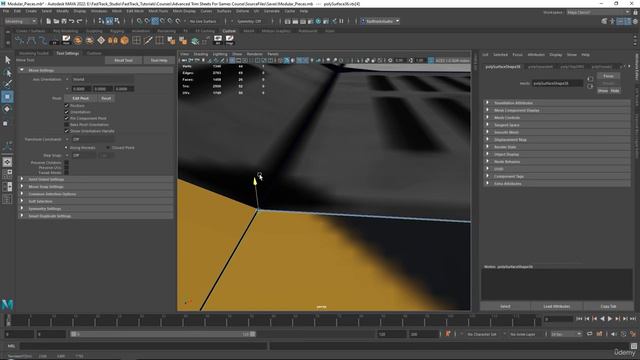
Task: Open the Modeling menu set dropdown
Action: click(x=20, y=21)
